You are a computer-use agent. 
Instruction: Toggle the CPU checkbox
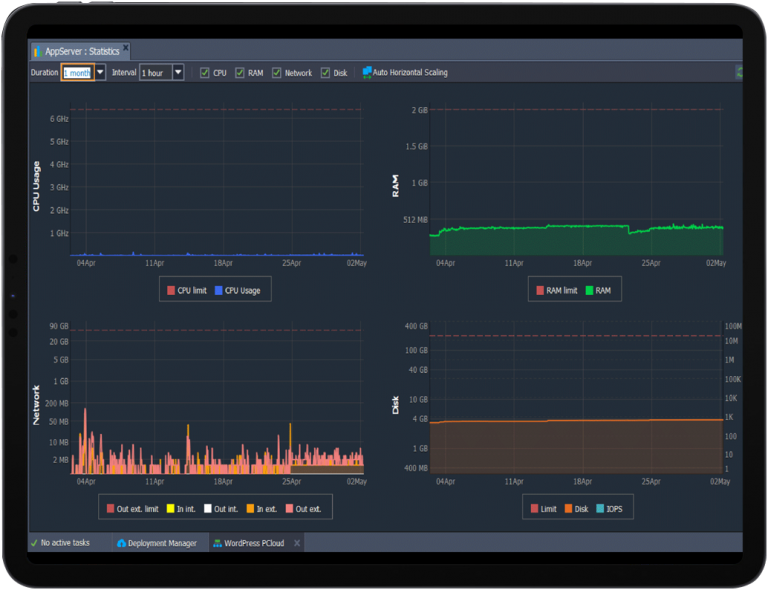(x=205, y=73)
